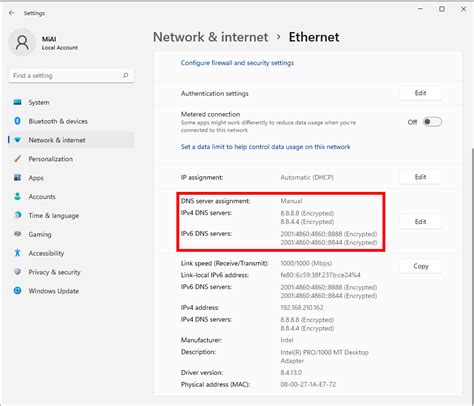This screenshot has width=474, height=406.
Task: Open Configure firewall and security settings link
Action: (x=237, y=63)
